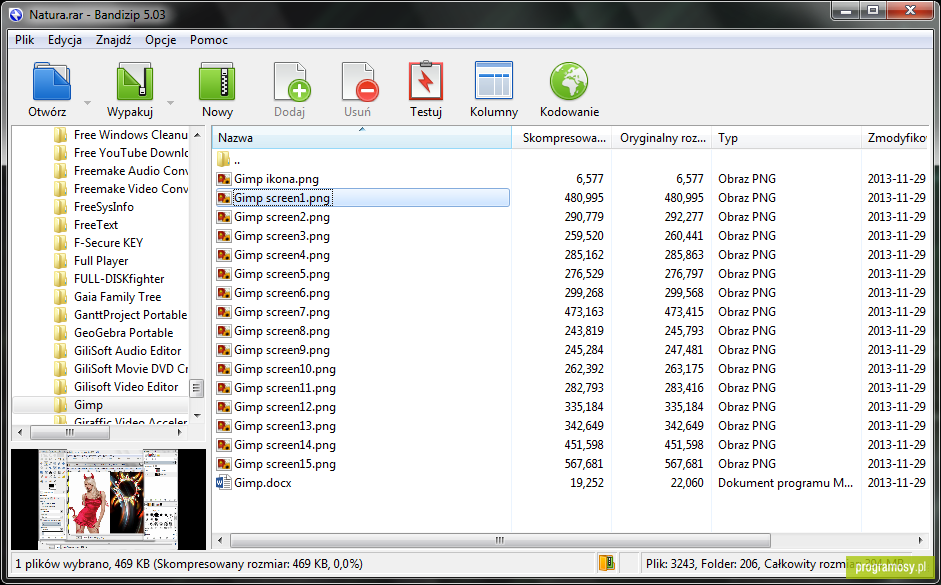Select the Free YouTube Downlc folder
The height and width of the screenshot is (585, 941).
[131, 152]
